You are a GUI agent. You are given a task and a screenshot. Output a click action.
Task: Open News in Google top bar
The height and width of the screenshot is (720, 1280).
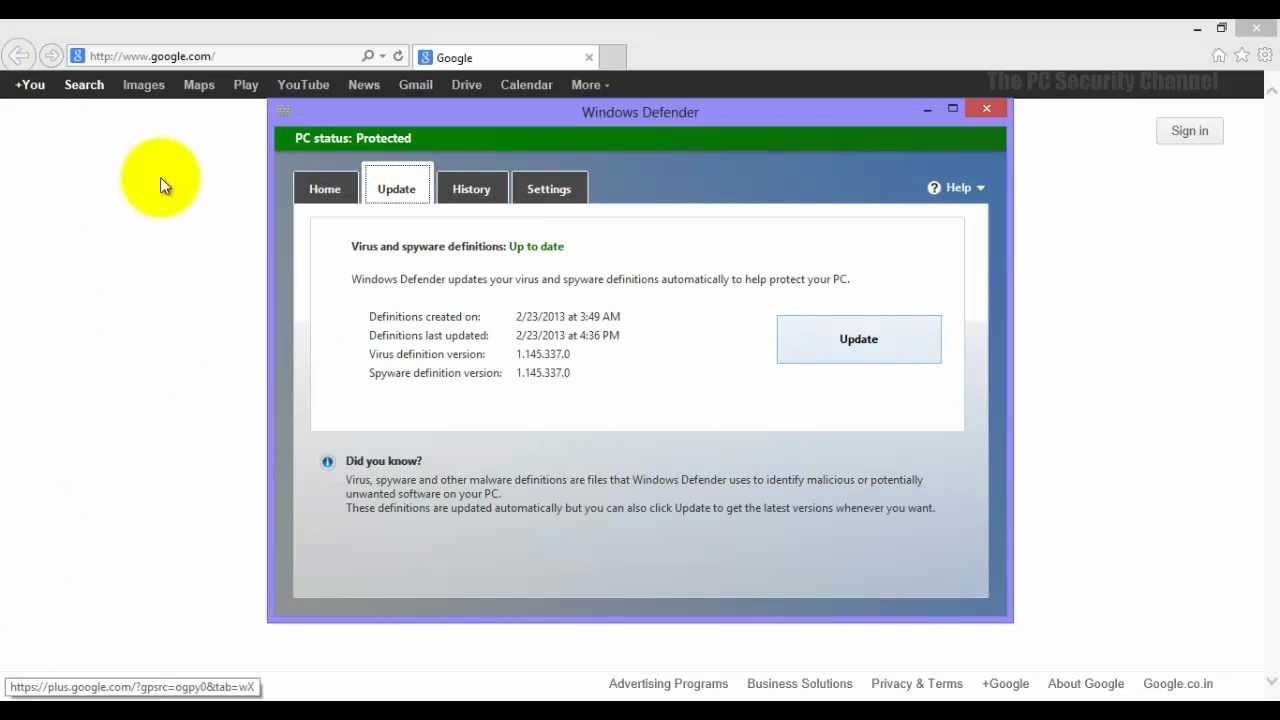click(364, 85)
